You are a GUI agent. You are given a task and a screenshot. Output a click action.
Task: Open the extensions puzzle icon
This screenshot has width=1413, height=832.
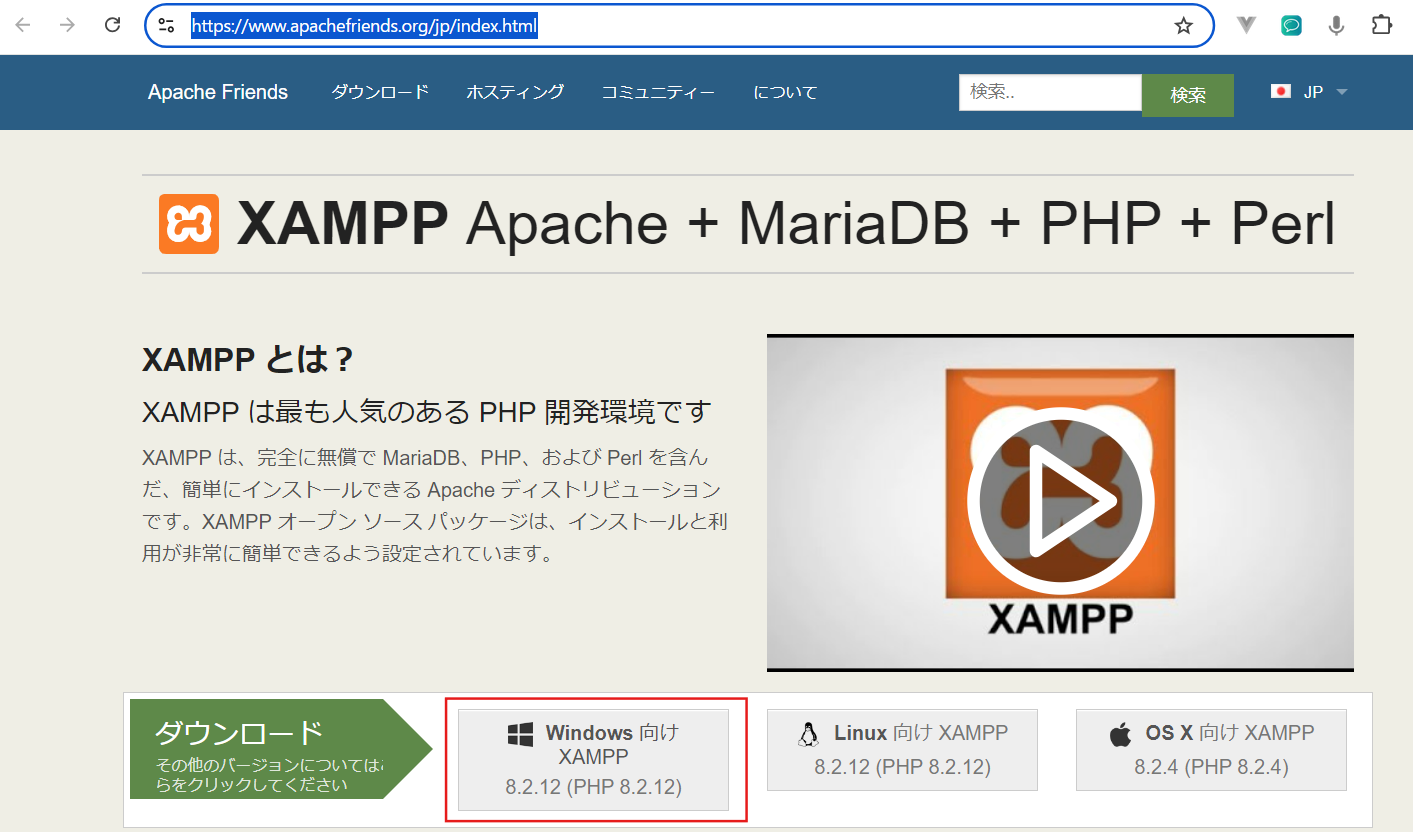click(x=1381, y=26)
